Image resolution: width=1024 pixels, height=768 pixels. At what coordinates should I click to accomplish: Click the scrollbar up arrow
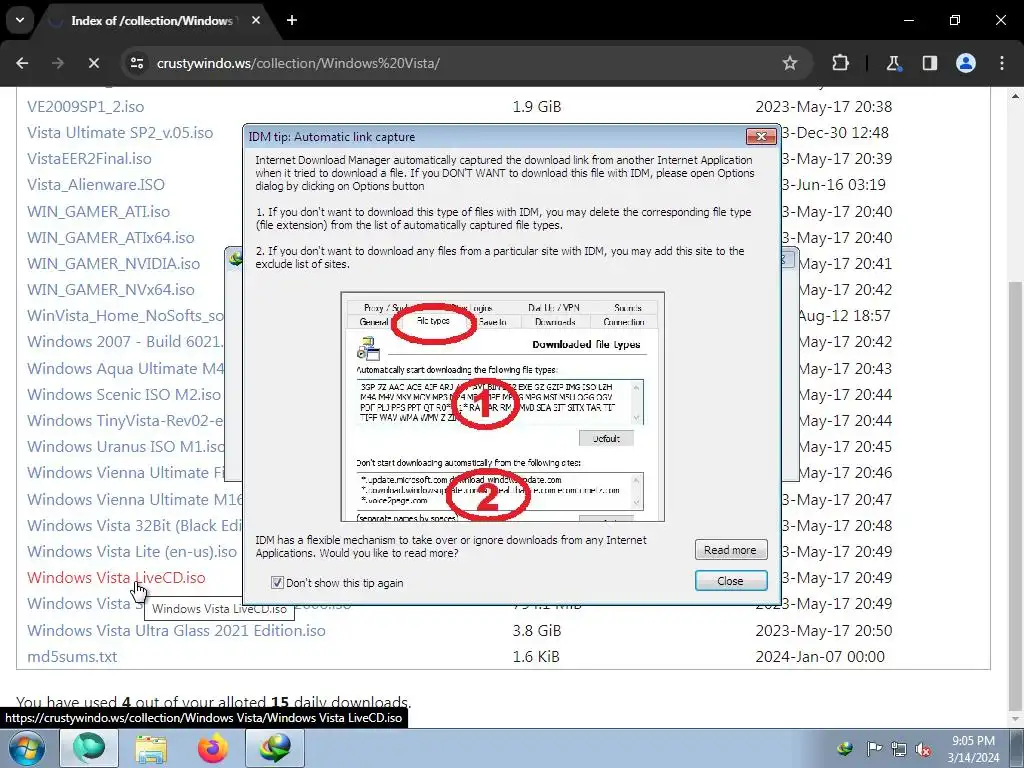coord(1016,95)
